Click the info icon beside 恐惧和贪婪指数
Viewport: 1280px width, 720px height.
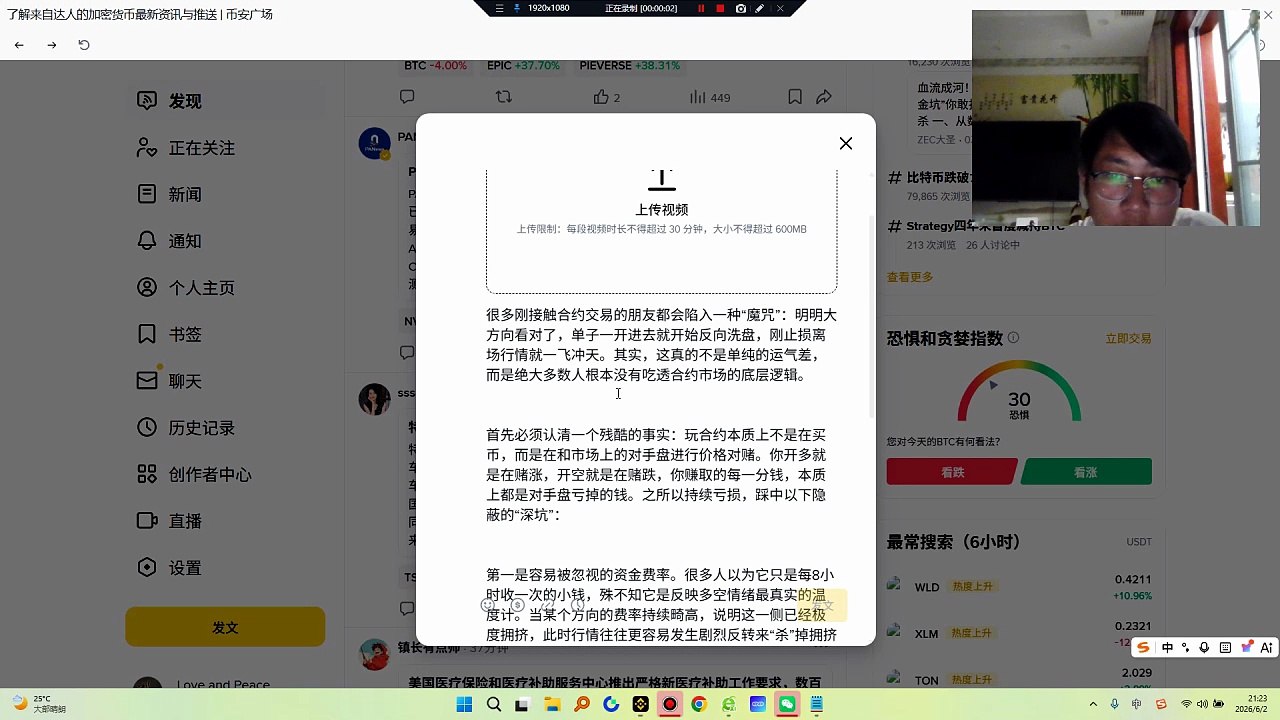click(1013, 338)
